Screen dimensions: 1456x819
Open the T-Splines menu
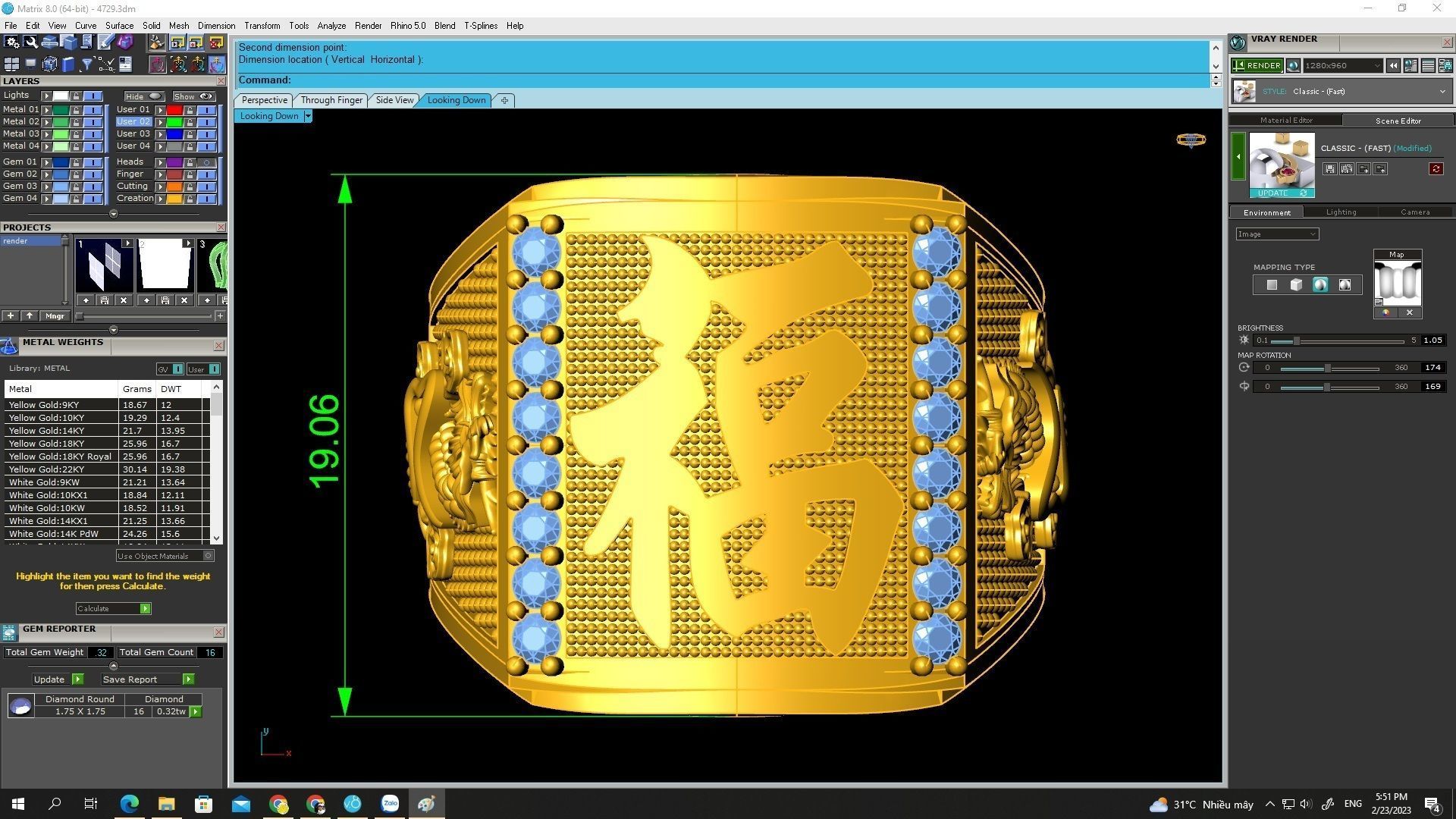coord(481,26)
